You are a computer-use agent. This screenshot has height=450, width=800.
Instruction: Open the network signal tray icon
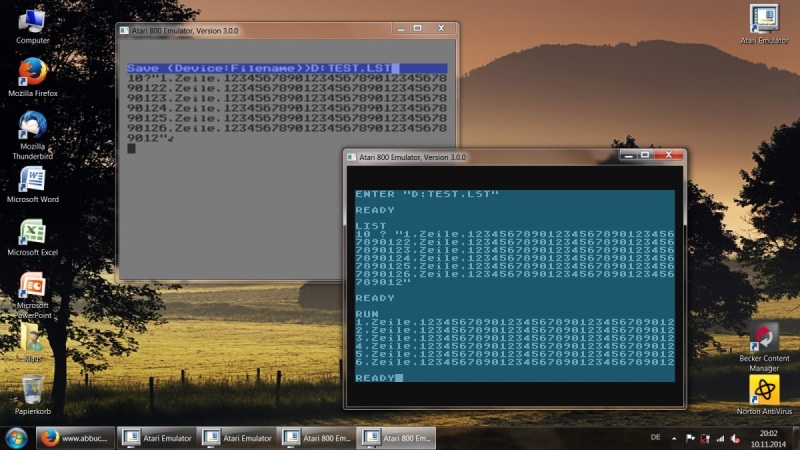pos(720,438)
